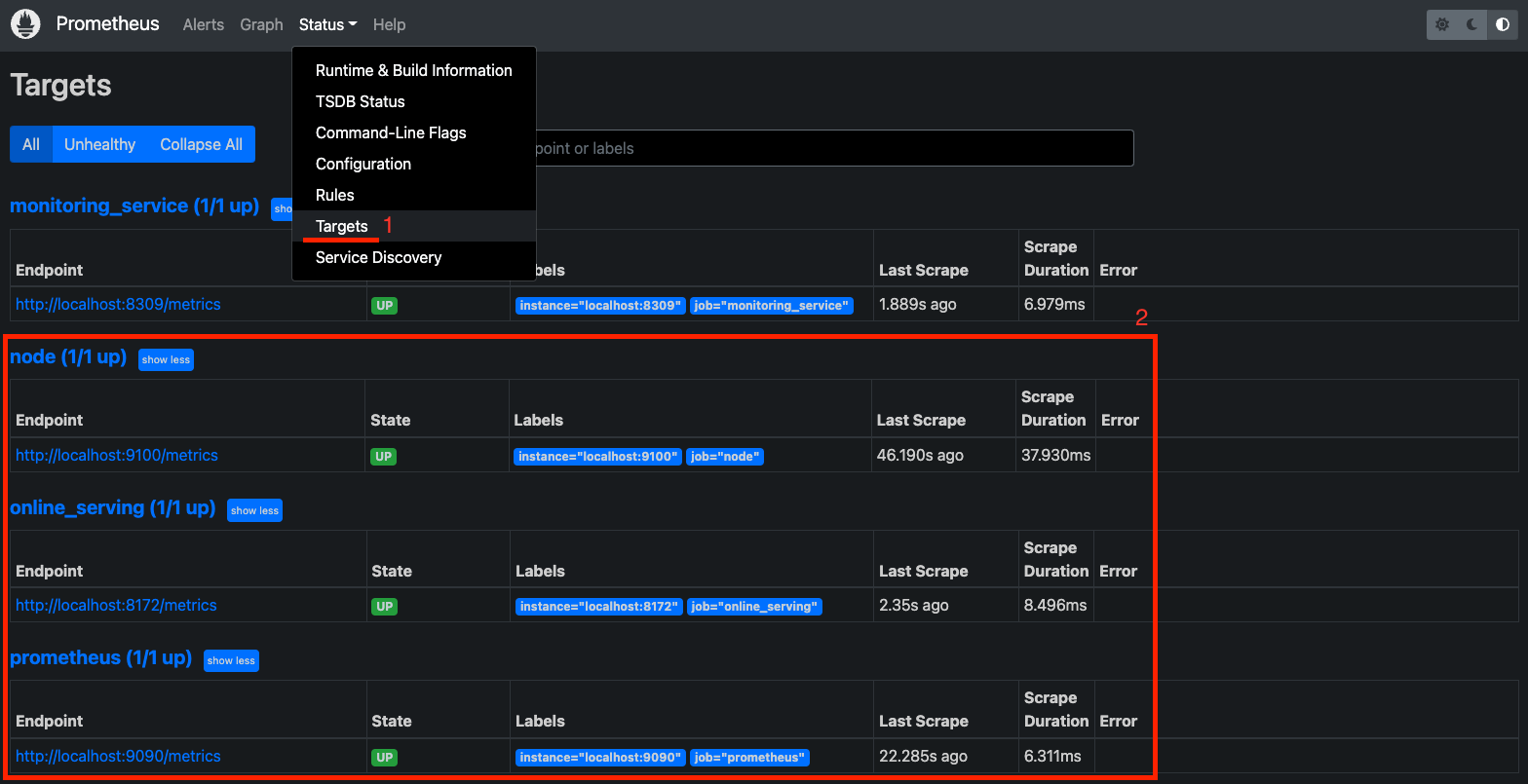Click the 6.979ms scrape duration value

coord(1054,304)
